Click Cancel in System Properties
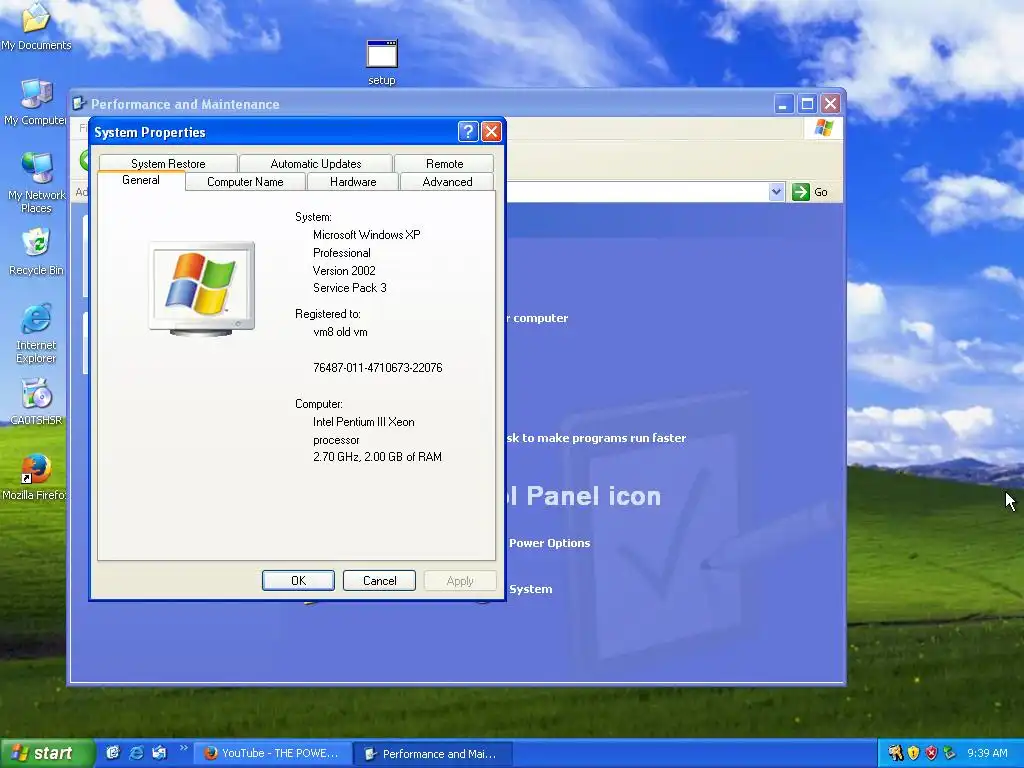 pos(379,581)
